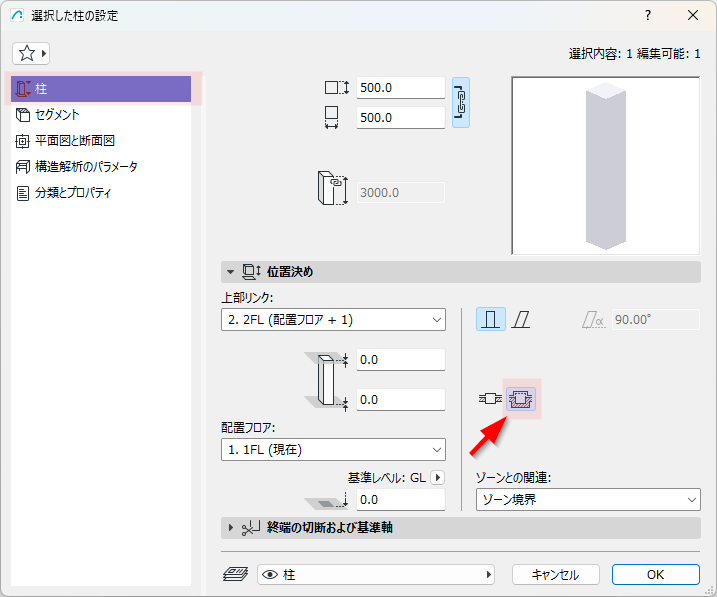
Task: Select the core-only structure display icon
Action: click(x=490, y=399)
